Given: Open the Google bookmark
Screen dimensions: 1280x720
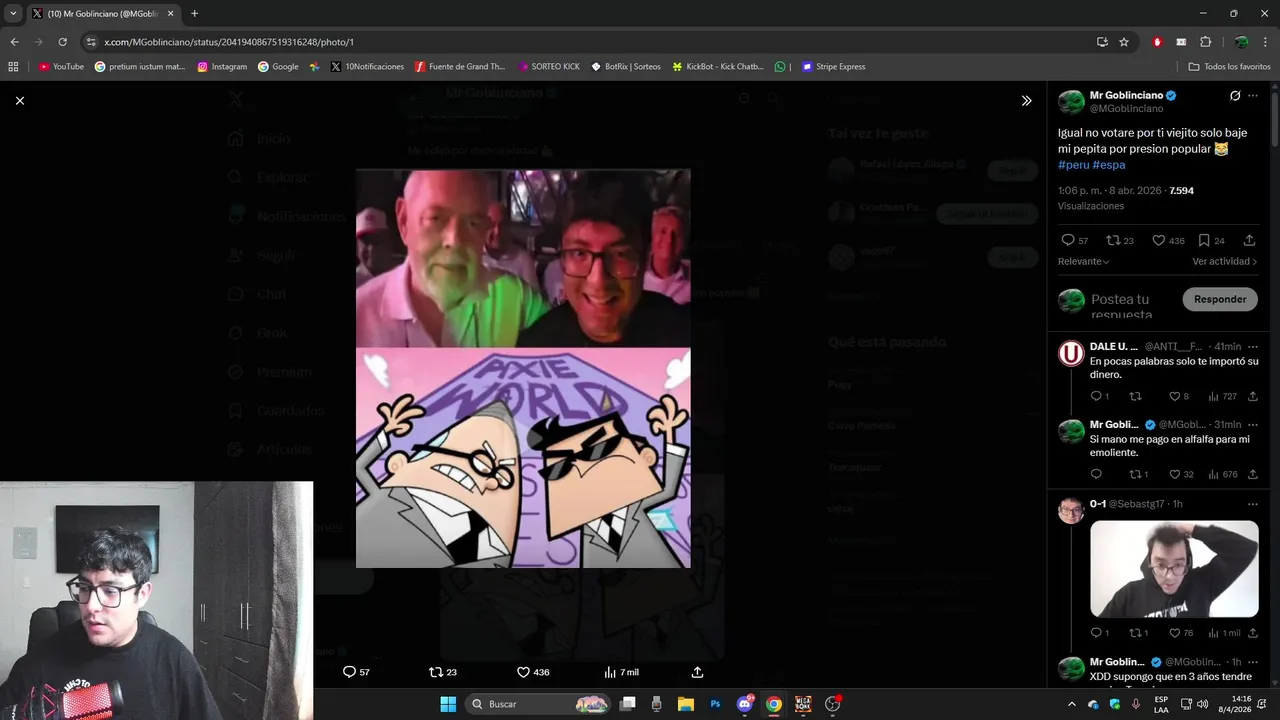Looking at the screenshot, I should [278, 67].
